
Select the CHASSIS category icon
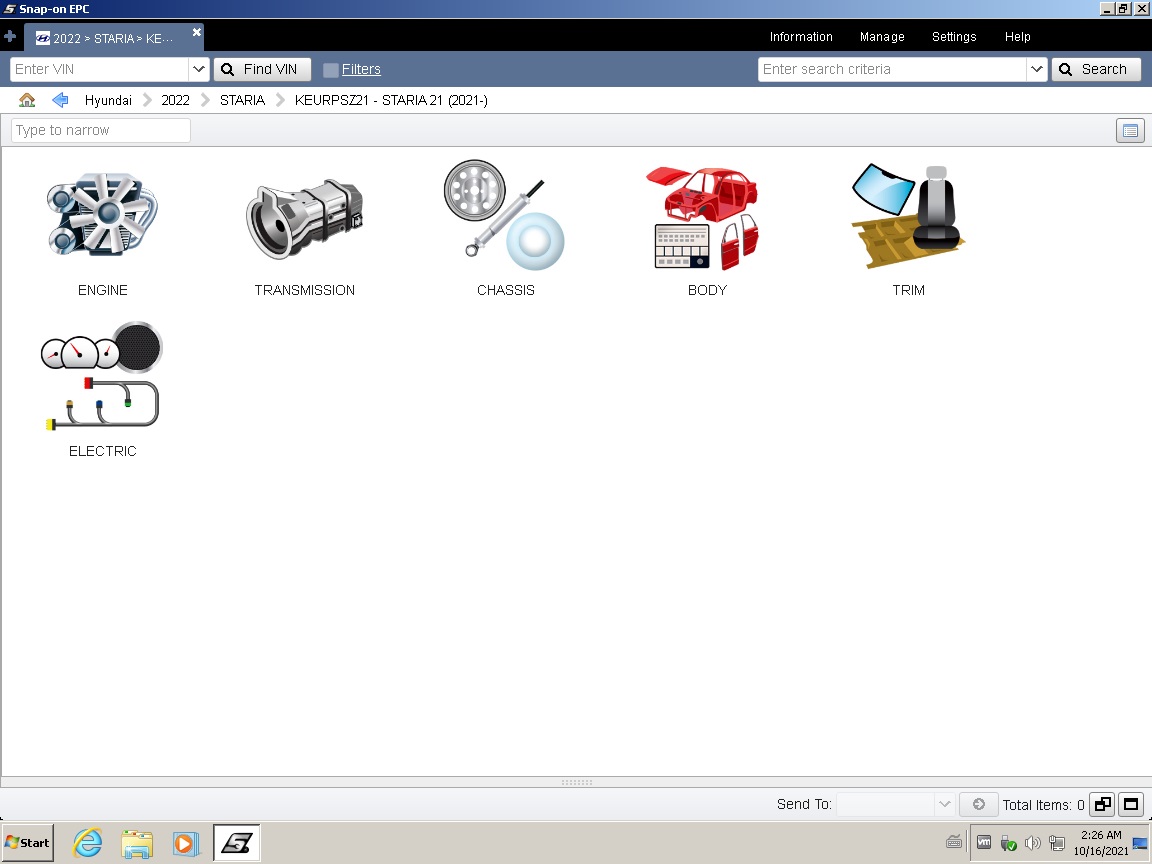coord(505,217)
